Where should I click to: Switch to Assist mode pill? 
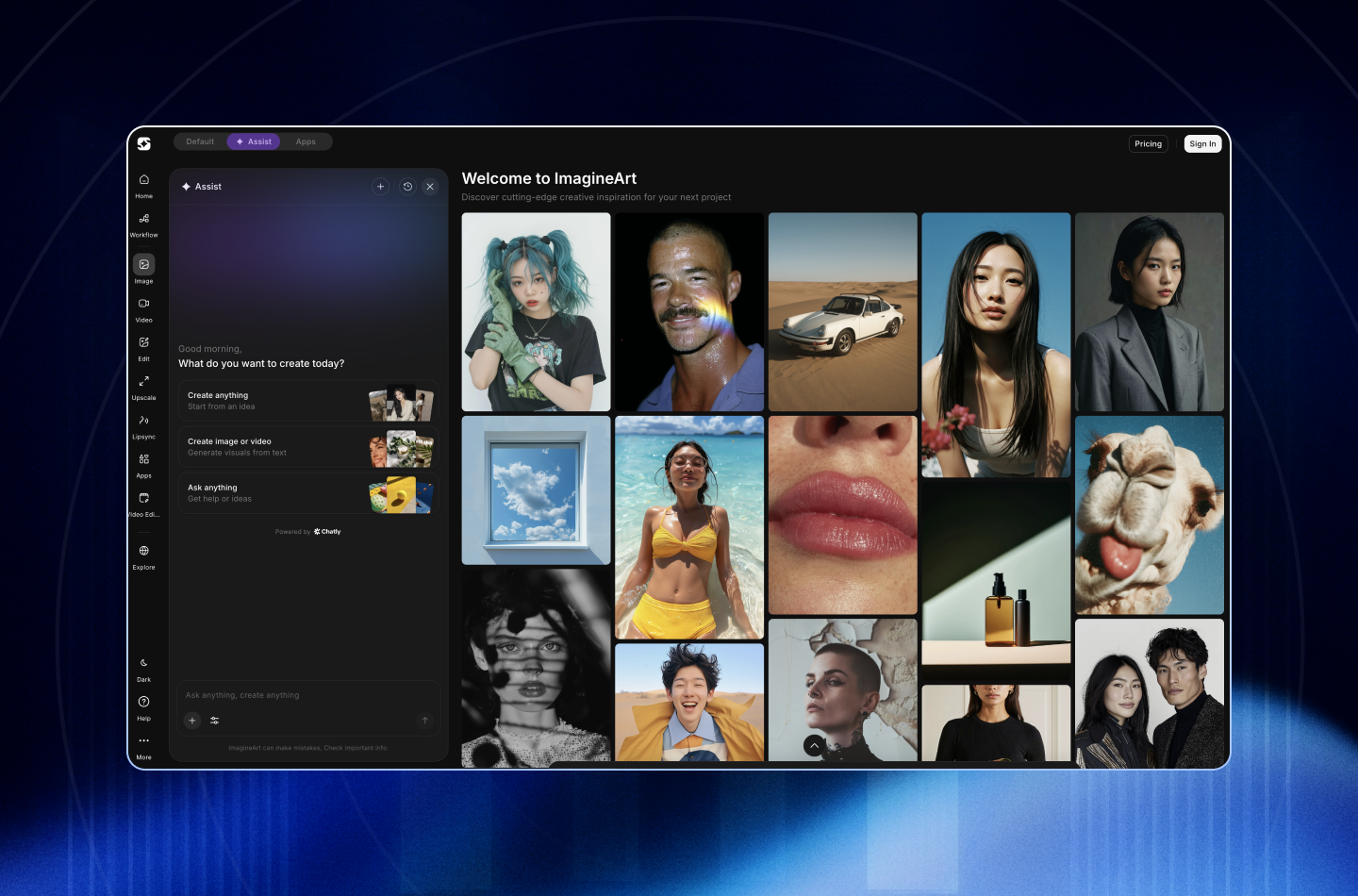[254, 141]
